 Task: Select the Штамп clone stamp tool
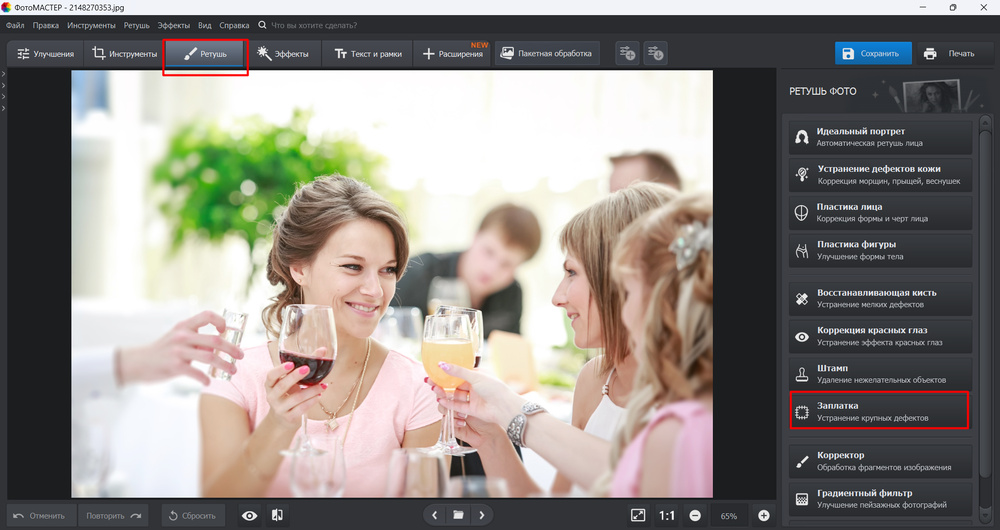click(878, 373)
